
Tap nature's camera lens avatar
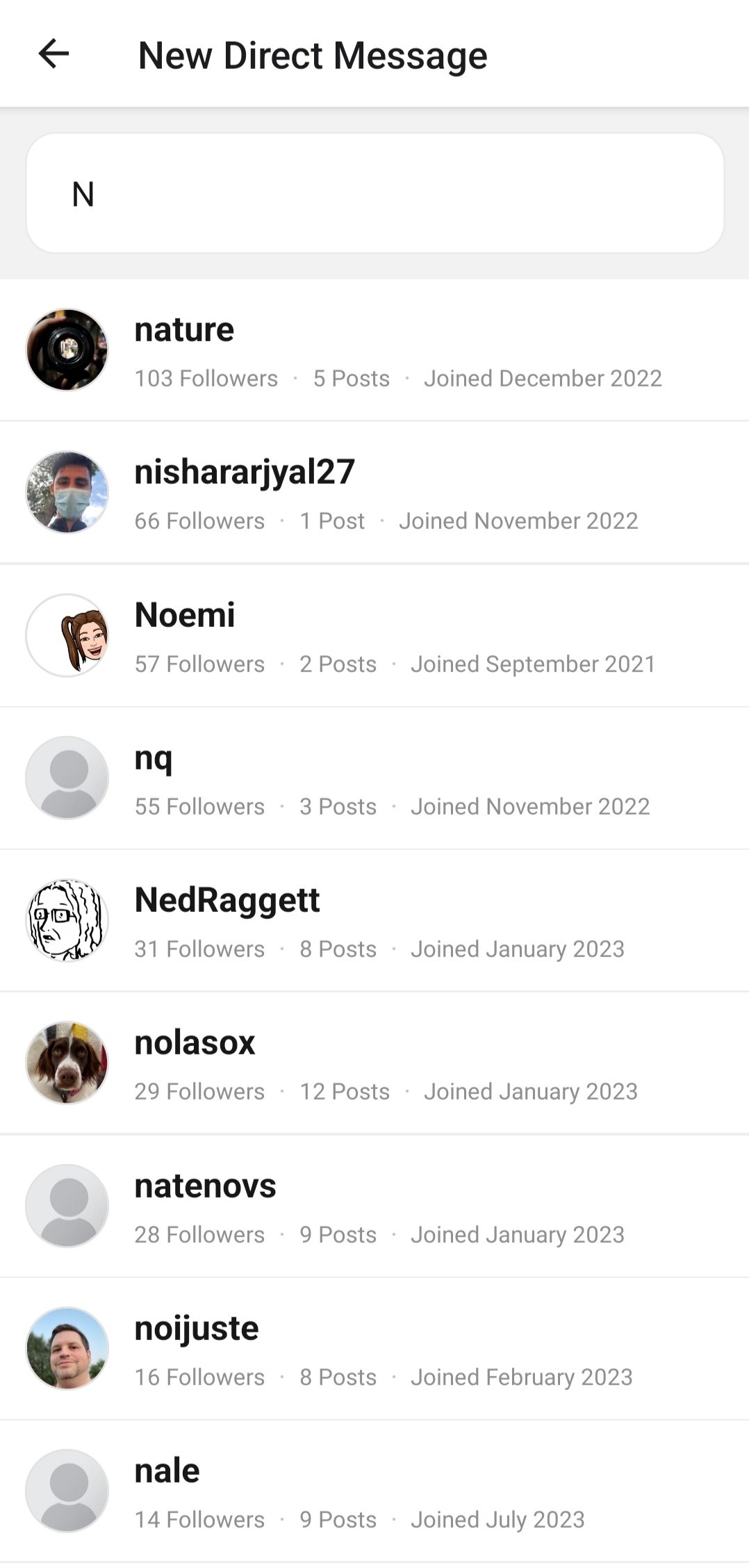tap(67, 350)
